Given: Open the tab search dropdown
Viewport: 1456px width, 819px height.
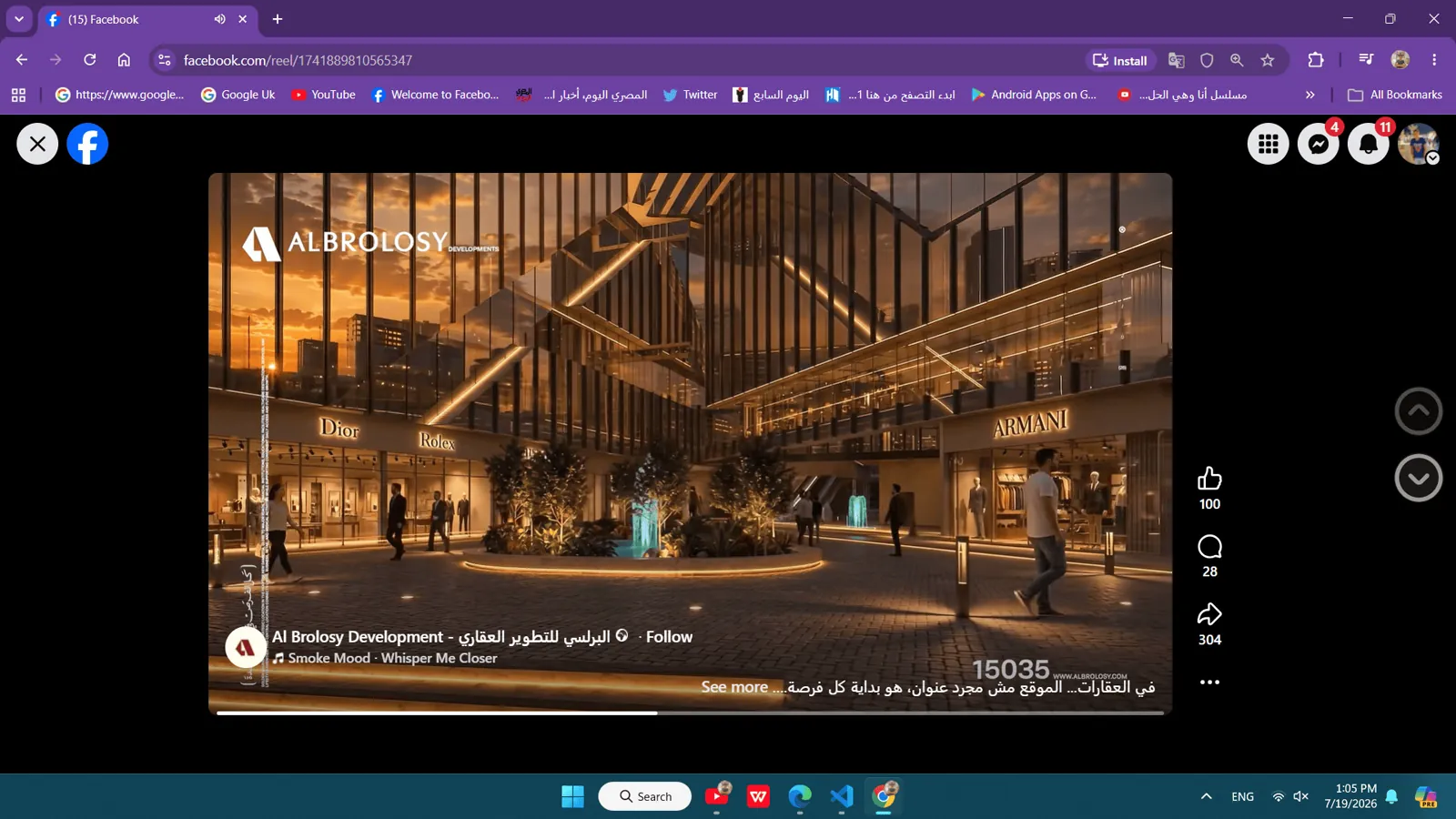Looking at the screenshot, I should 19,19.
